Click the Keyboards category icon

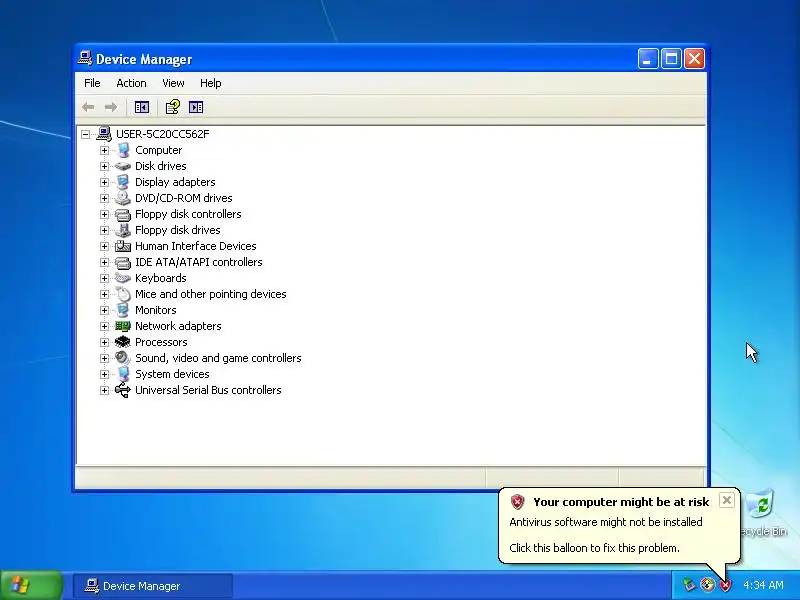click(123, 278)
